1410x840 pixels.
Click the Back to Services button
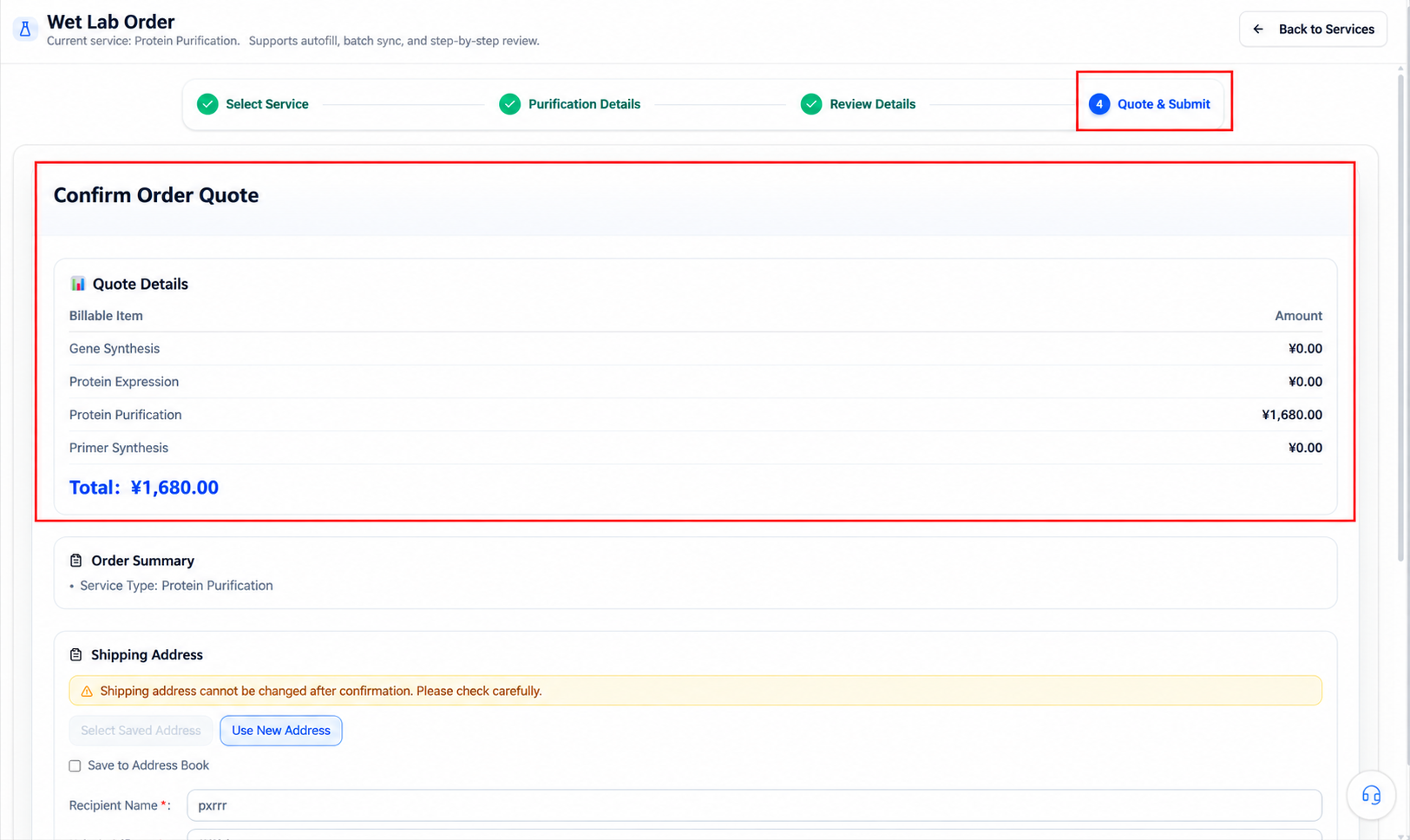coord(1313,30)
